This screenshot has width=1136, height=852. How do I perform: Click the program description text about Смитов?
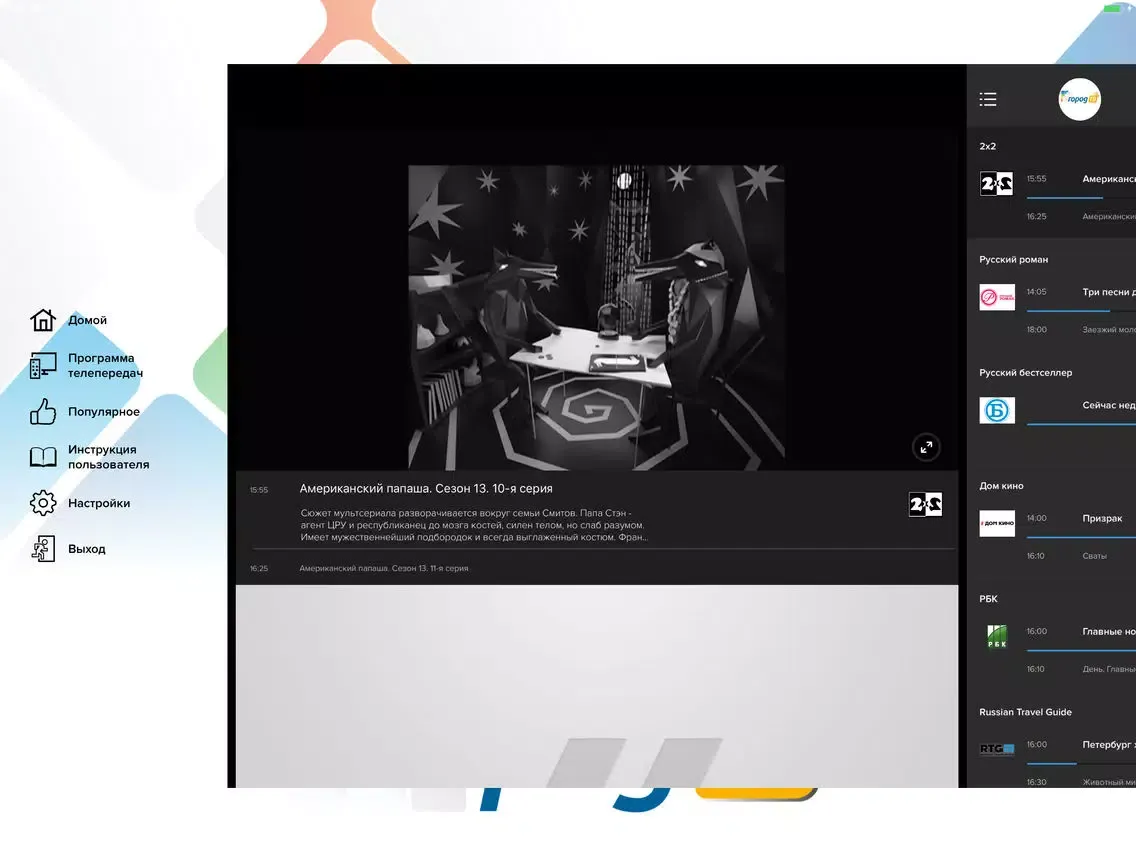point(474,525)
